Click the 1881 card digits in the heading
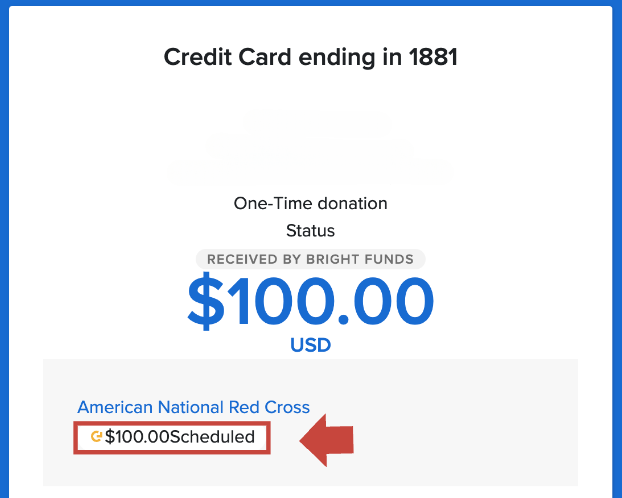 [x=433, y=57]
